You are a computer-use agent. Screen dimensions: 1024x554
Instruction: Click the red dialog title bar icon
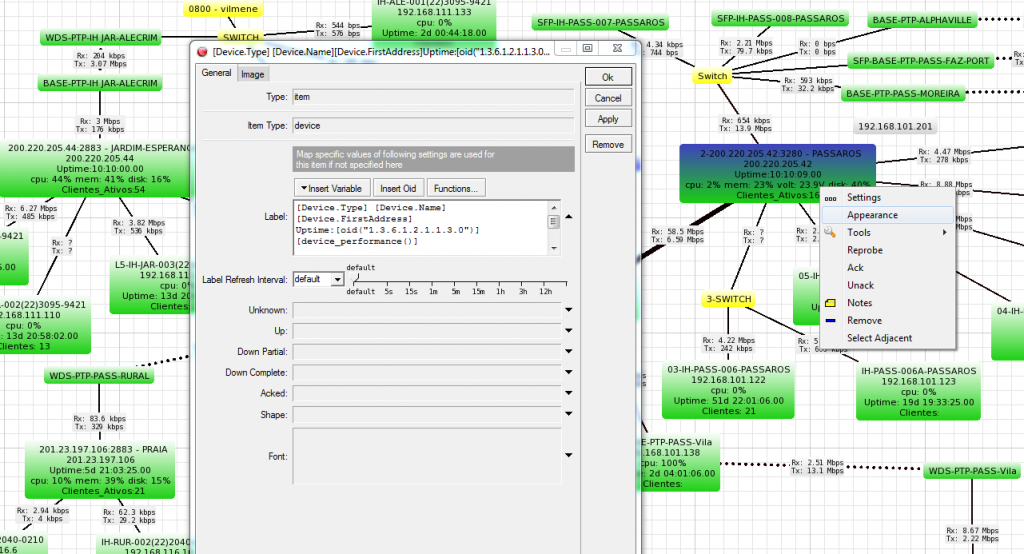[202, 49]
